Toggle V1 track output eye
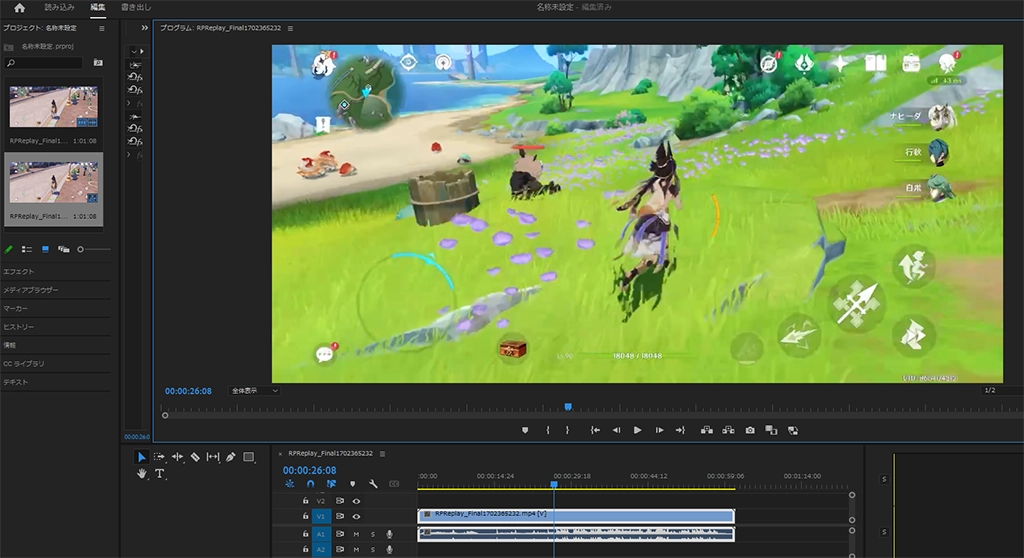 (x=357, y=516)
